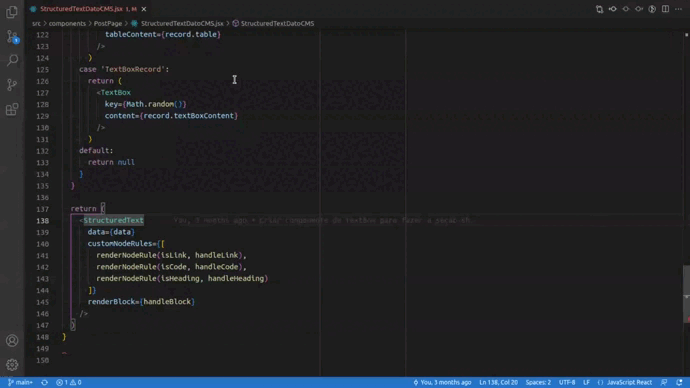Split the editor to the right
Screen dimensions: 690x388
pyautogui.click(x=665, y=9)
